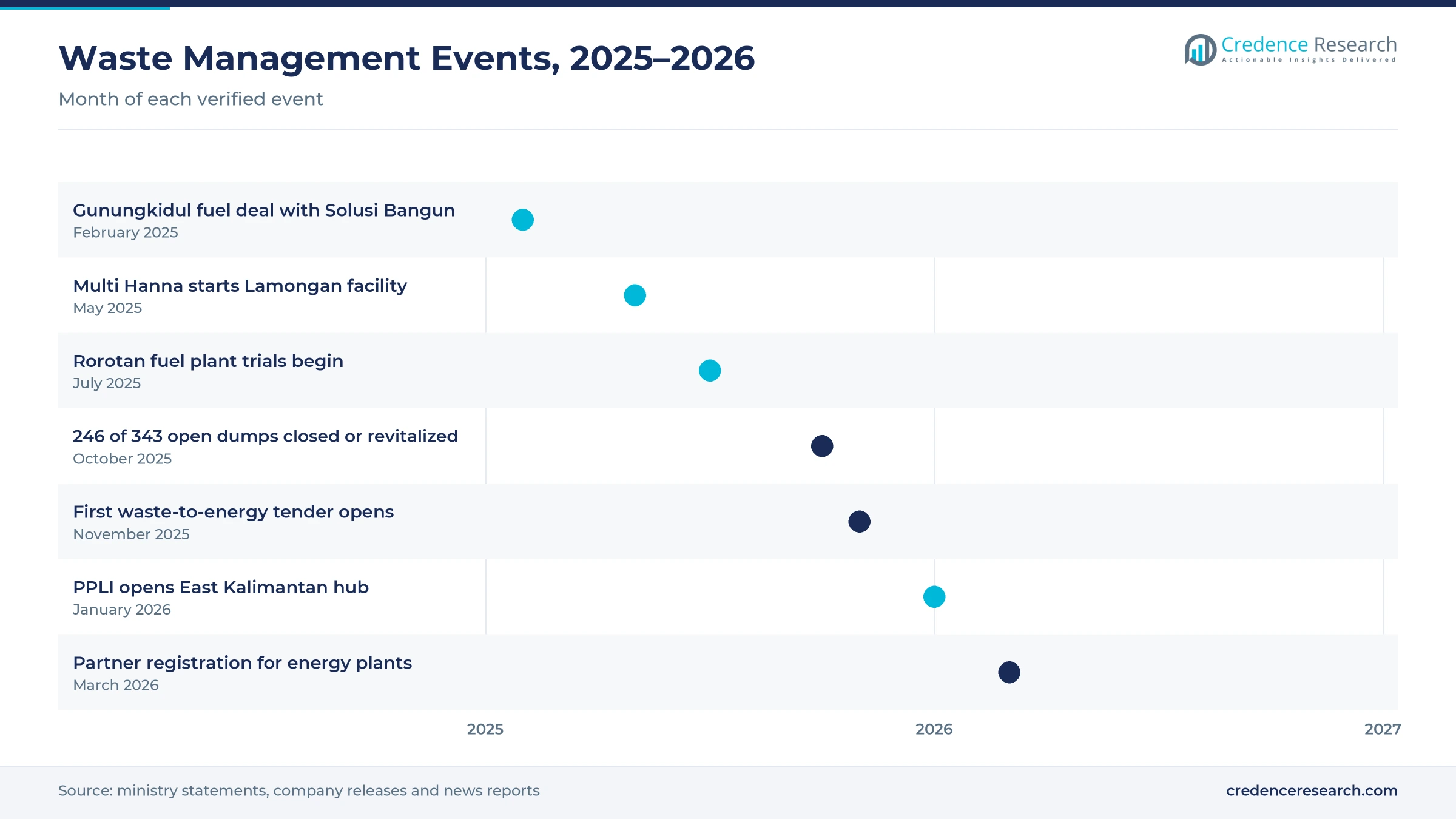
Task: Click the 'Actionable Insights Delivered' tagline
Action: tap(1309, 60)
